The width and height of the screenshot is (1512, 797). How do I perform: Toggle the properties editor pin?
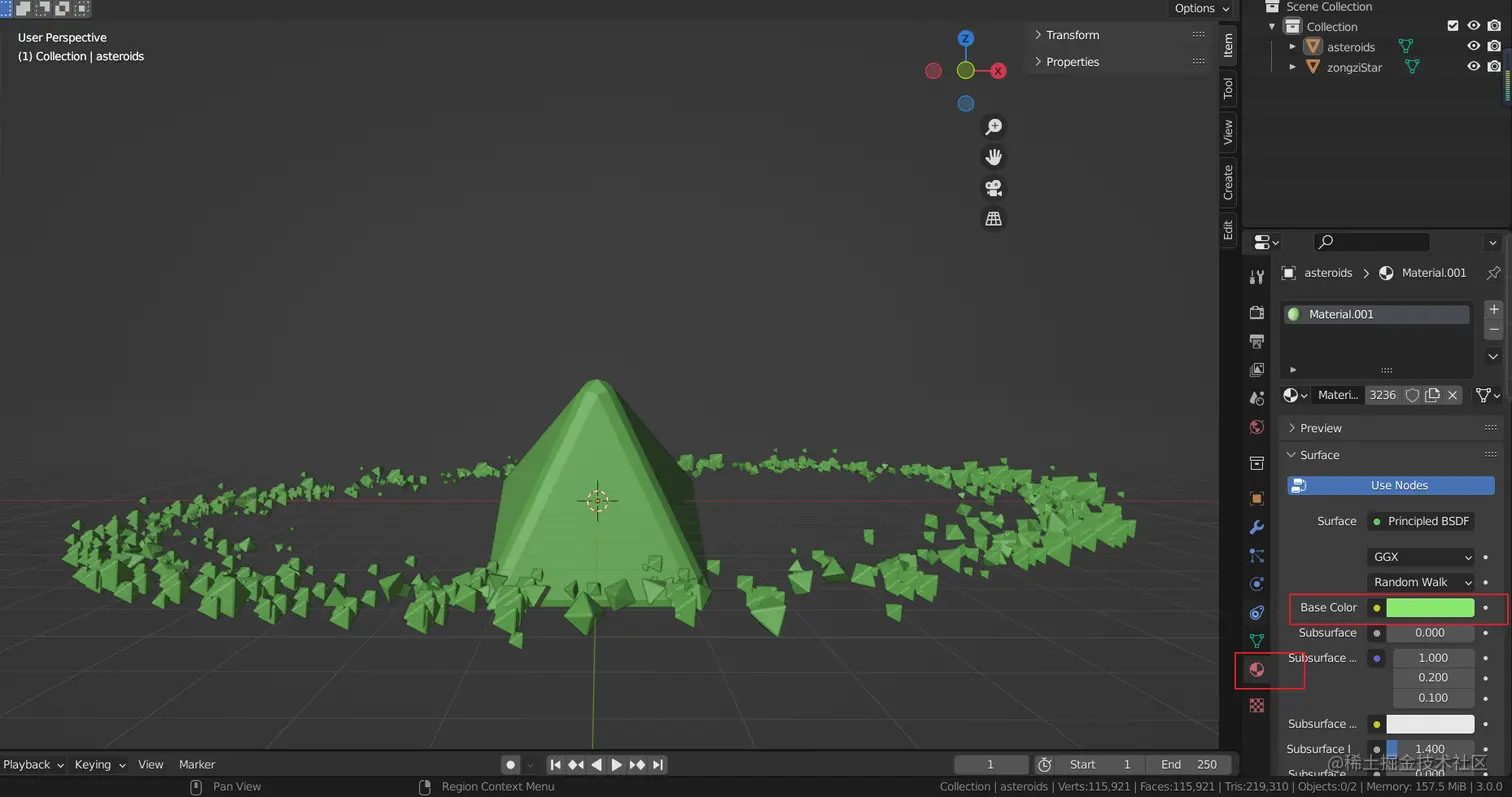click(1493, 273)
